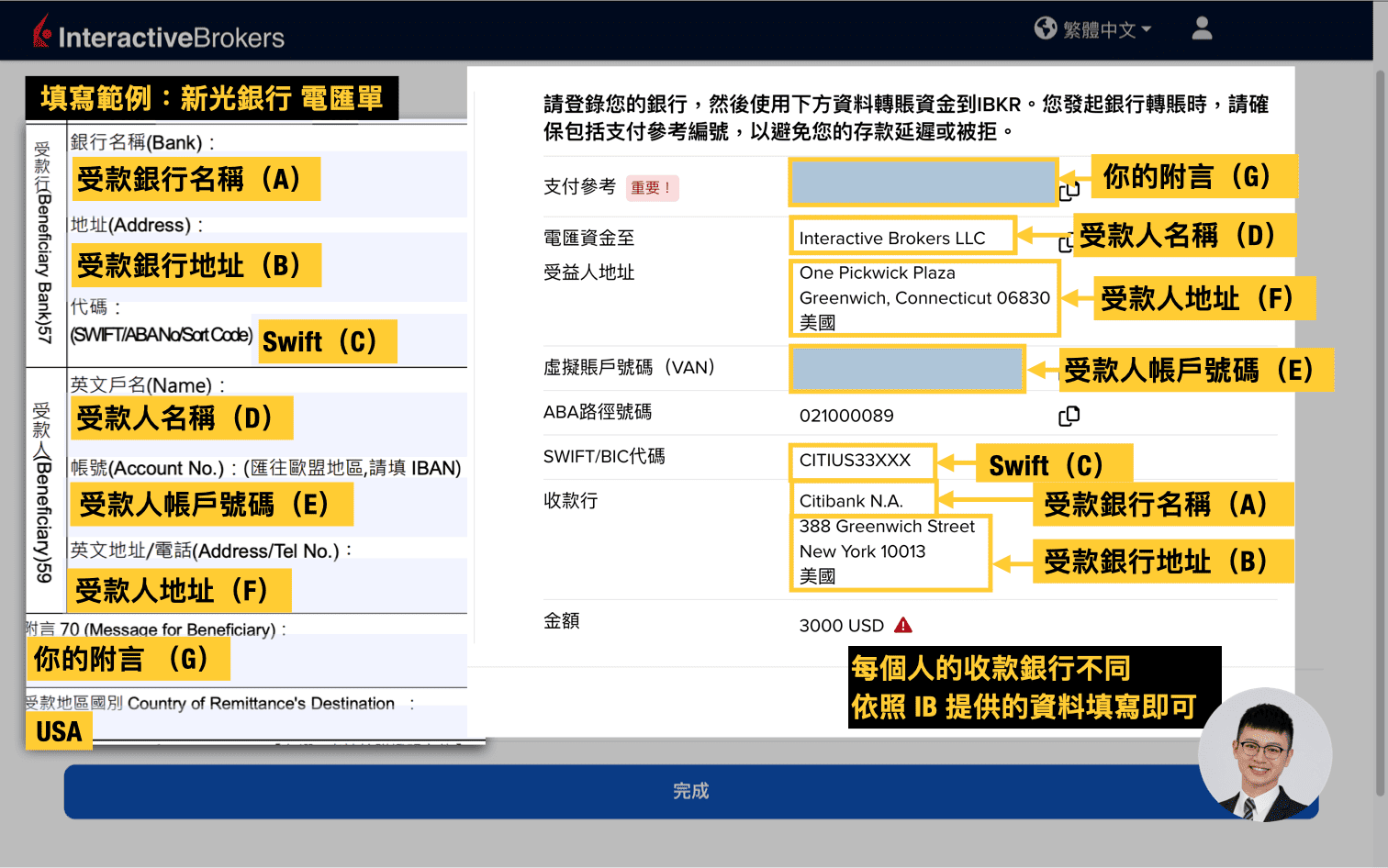1388x868 pixels.
Task: Click the warning triangle beside 3000 USD
Action: pos(903,624)
